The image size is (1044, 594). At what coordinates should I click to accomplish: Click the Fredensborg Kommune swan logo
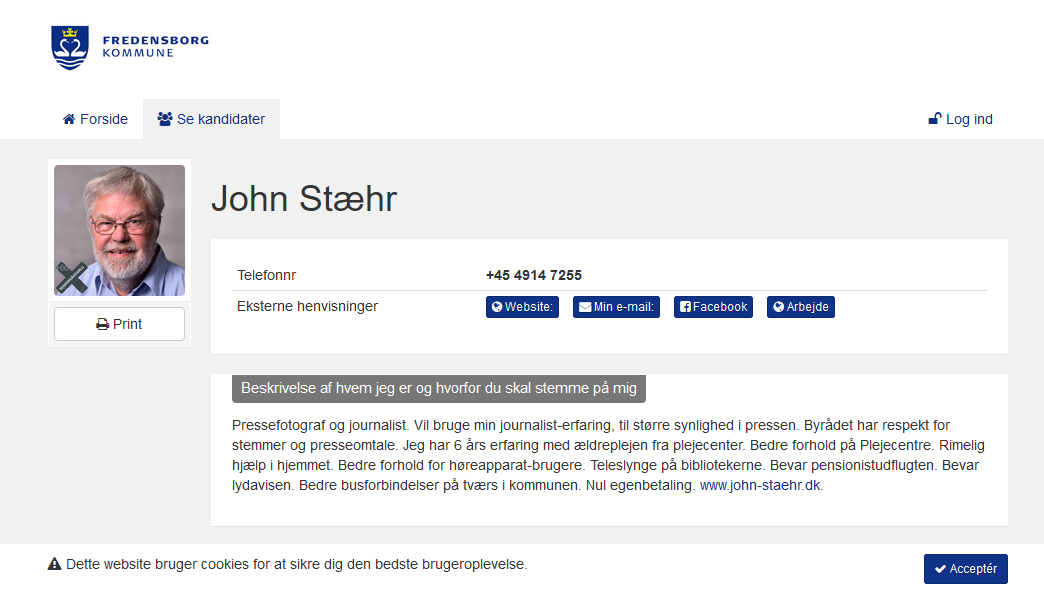[x=70, y=48]
